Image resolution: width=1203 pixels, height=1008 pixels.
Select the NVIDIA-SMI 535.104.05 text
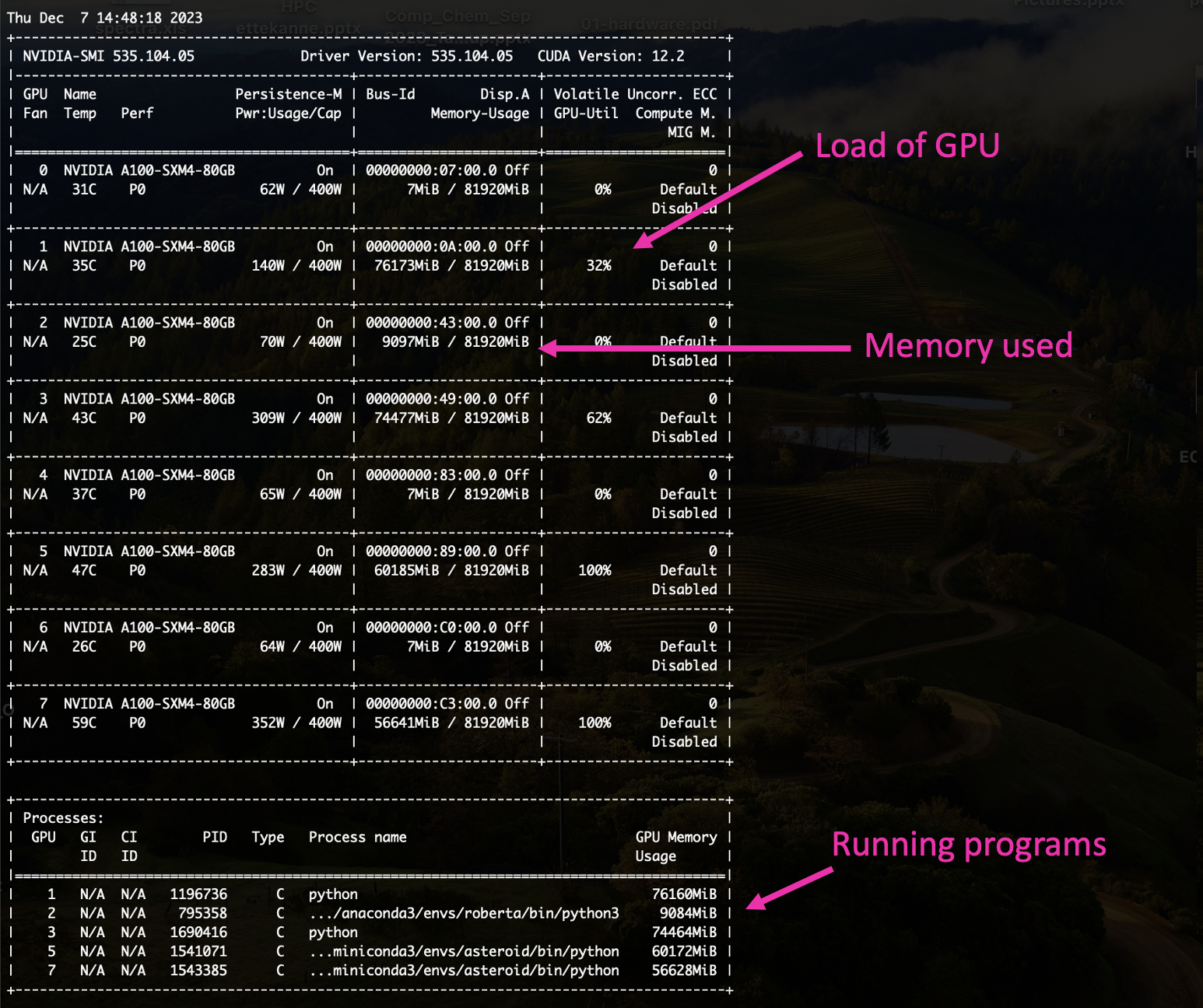point(109,56)
